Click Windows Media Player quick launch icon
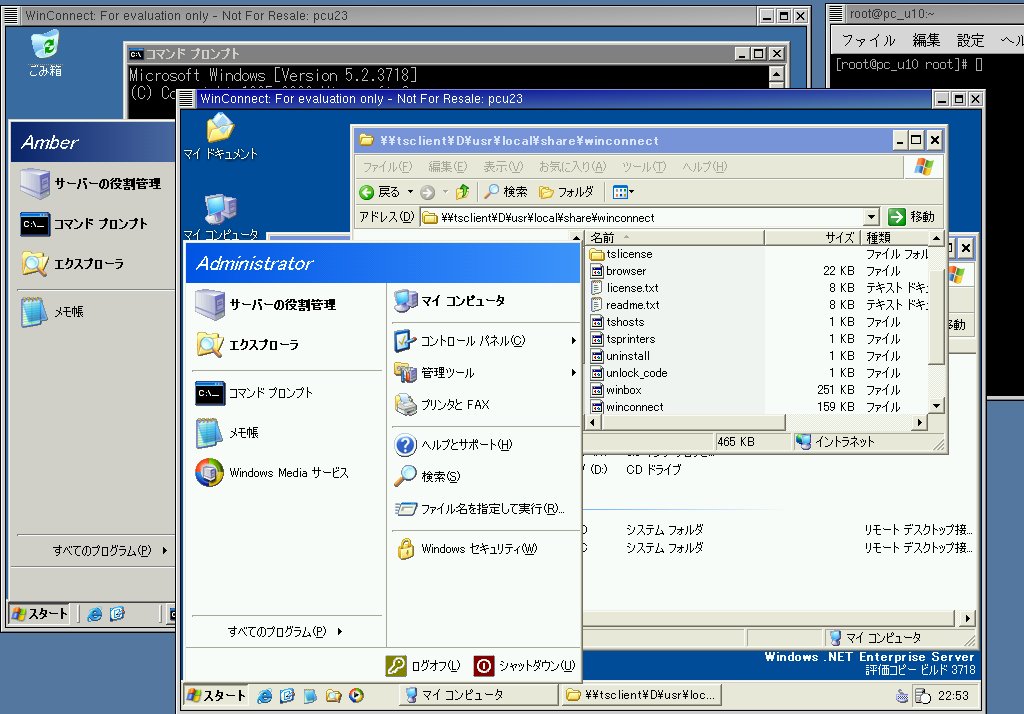This screenshot has height=714, width=1024. point(356,695)
